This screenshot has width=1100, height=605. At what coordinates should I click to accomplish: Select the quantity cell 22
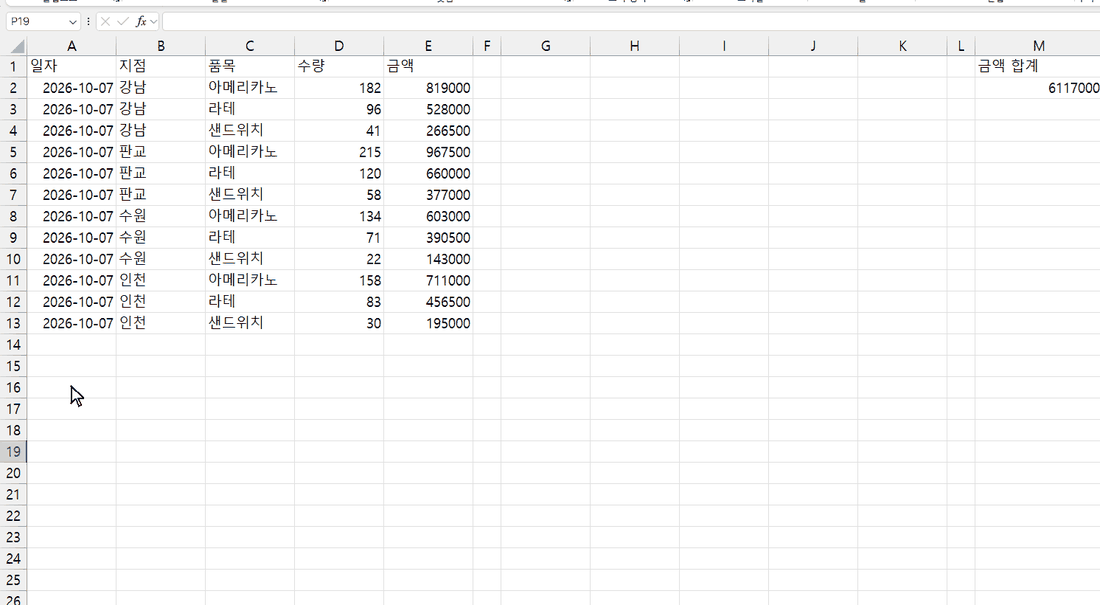pyautogui.click(x=339, y=260)
